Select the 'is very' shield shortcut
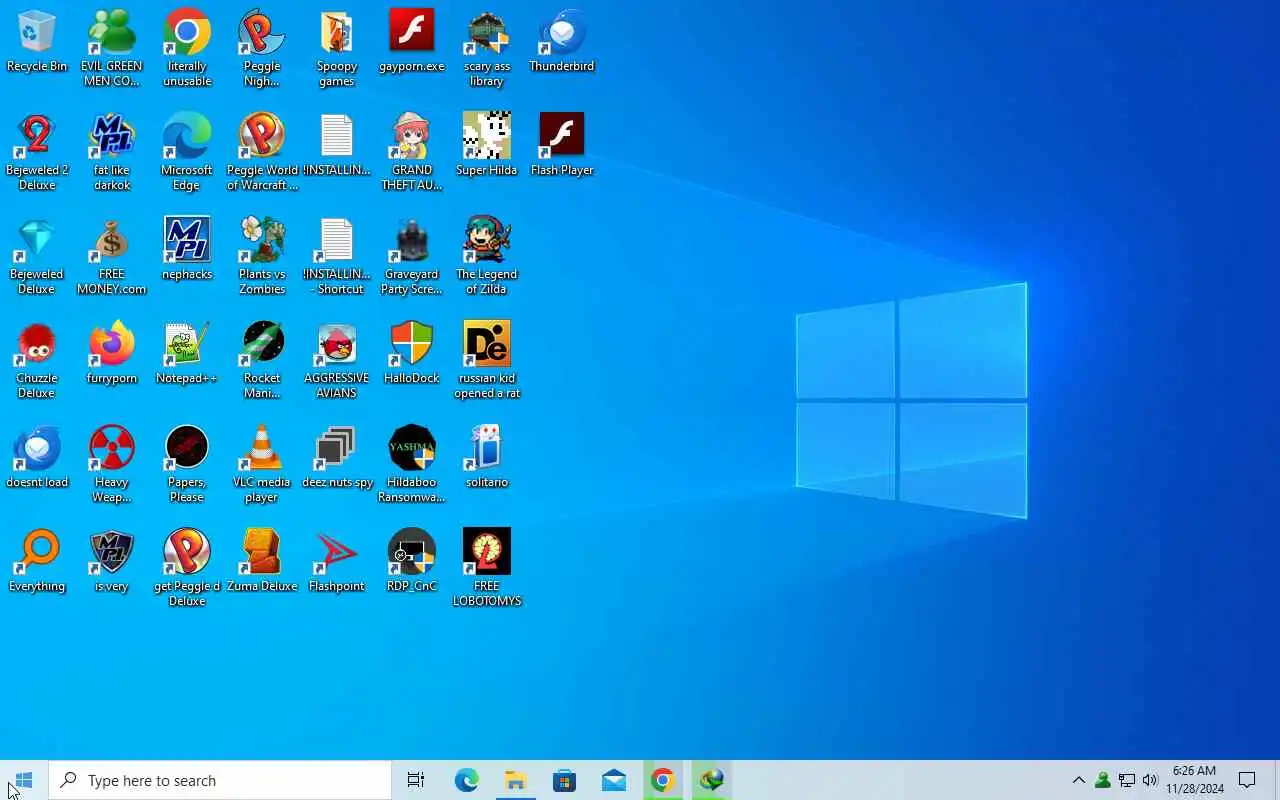 coord(112,562)
